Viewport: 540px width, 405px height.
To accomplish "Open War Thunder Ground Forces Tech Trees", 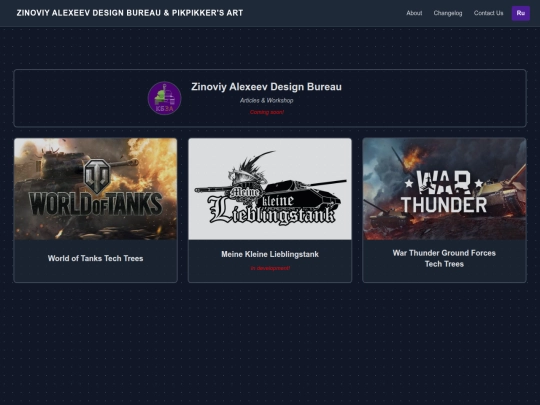I will coord(444,258).
